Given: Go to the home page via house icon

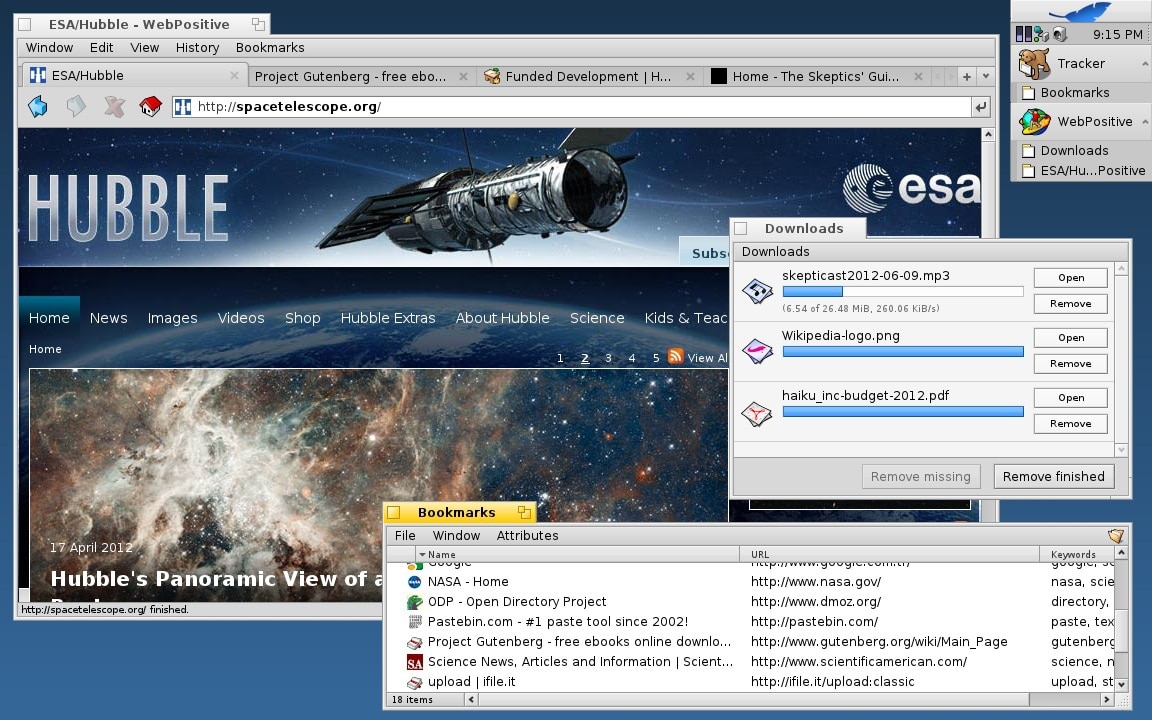Looking at the screenshot, I should (150, 107).
